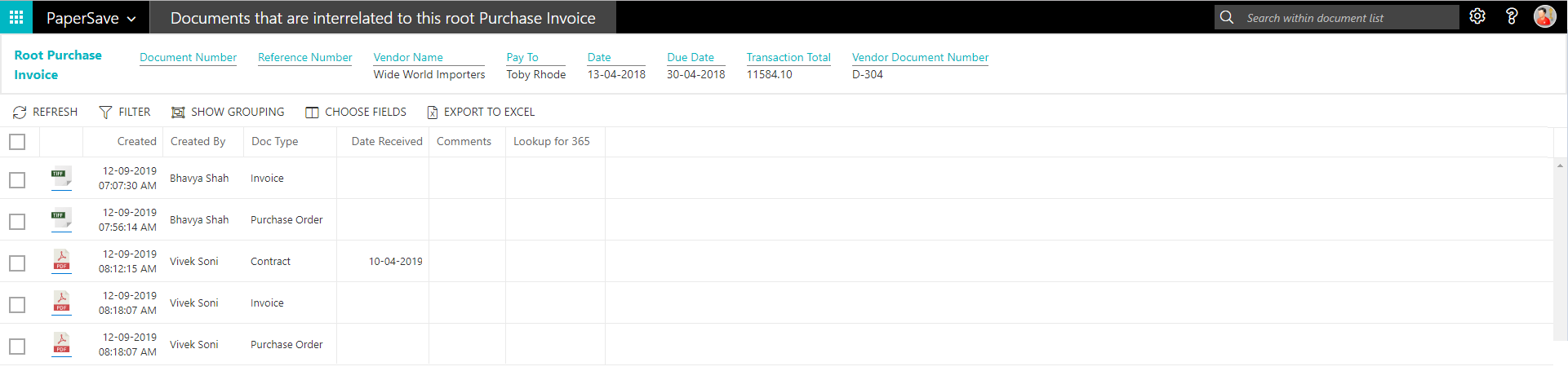The height and width of the screenshot is (371, 1568).
Task: Sort by the Doc Type column header
Action: [x=274, y=141]
